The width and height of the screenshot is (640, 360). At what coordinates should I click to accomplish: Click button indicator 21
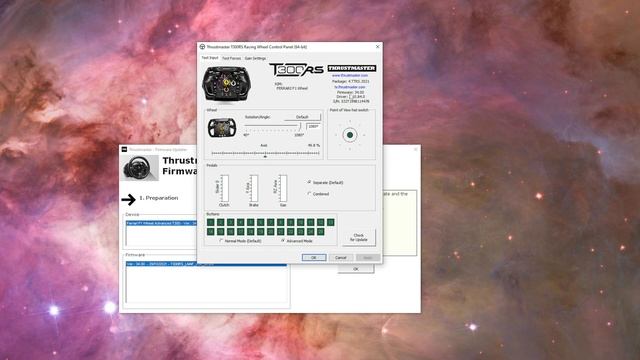coord(280,231)
